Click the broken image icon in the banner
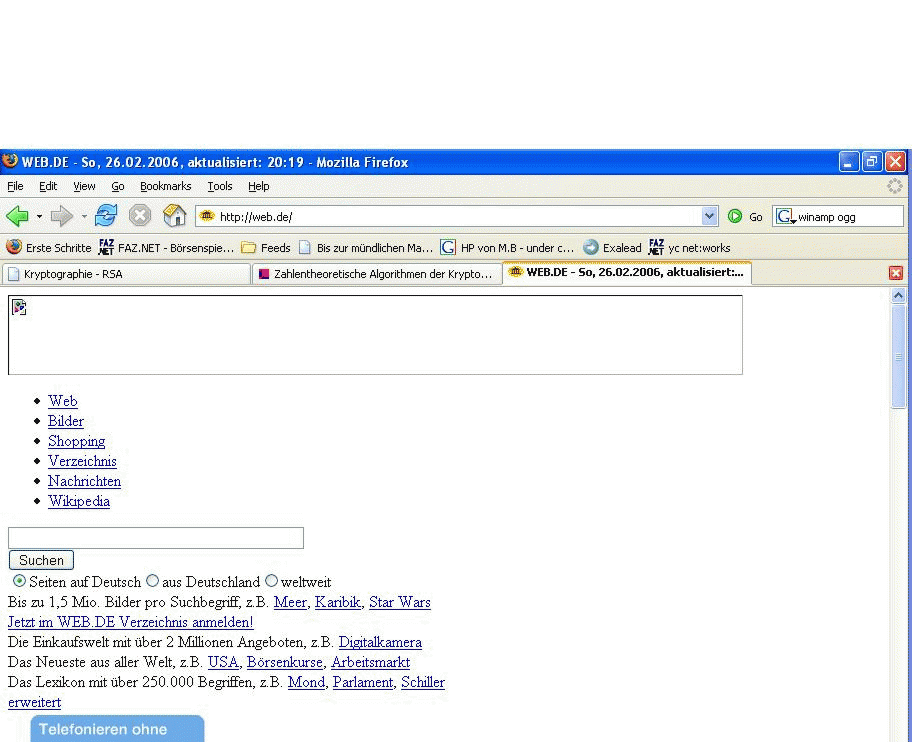This screenshot has width=912, height=742. [19, 307]
